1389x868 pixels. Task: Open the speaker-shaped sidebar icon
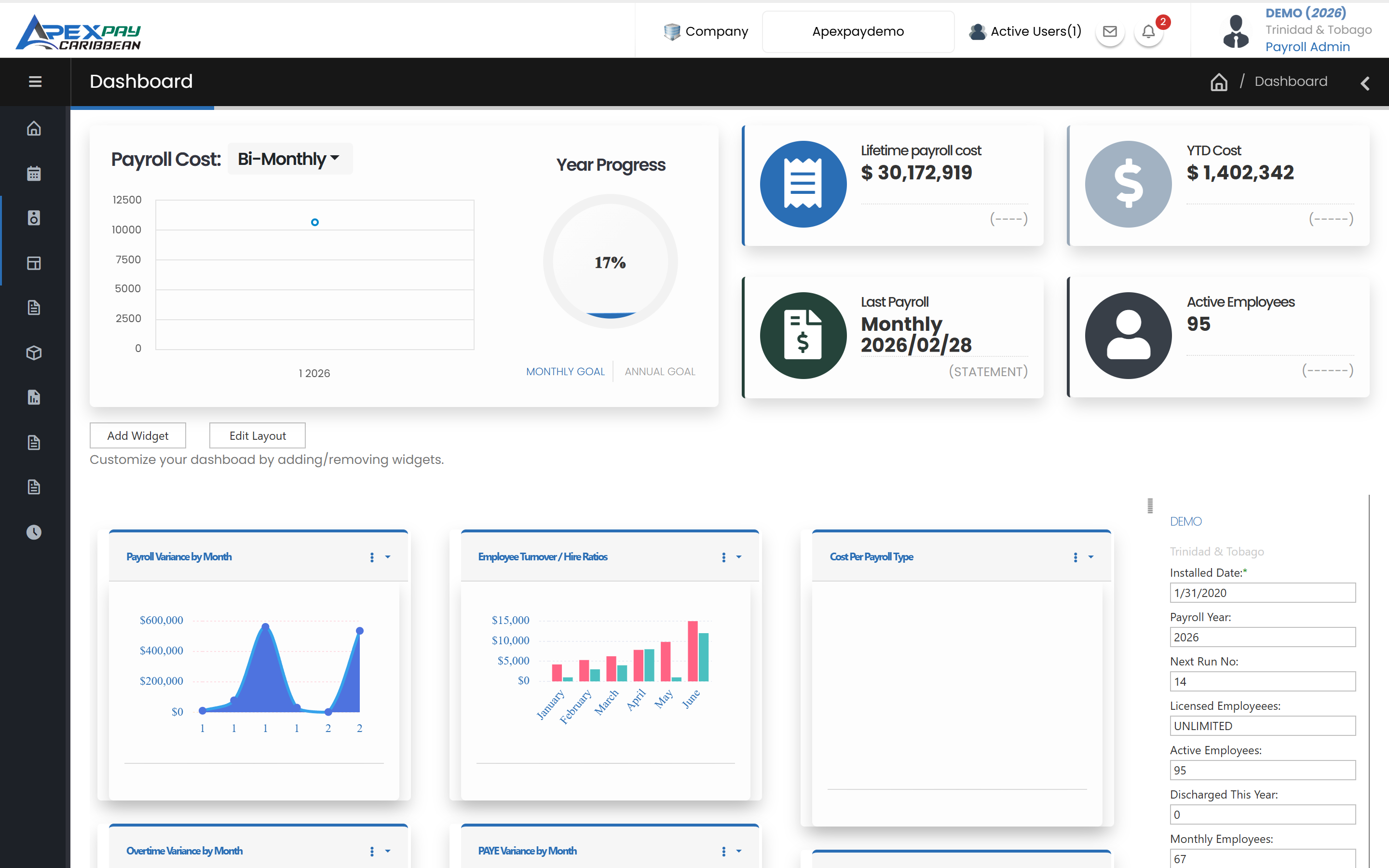(x=34, y=218)
